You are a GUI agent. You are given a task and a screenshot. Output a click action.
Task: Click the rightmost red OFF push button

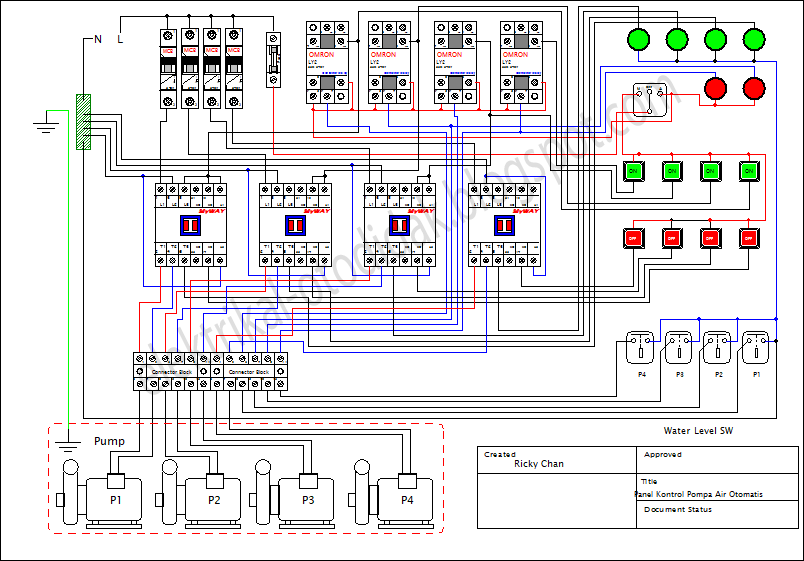(749, 238)
